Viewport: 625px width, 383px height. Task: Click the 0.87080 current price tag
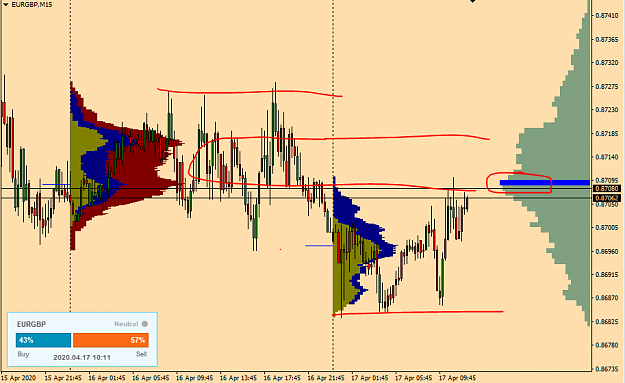point(607,189)
